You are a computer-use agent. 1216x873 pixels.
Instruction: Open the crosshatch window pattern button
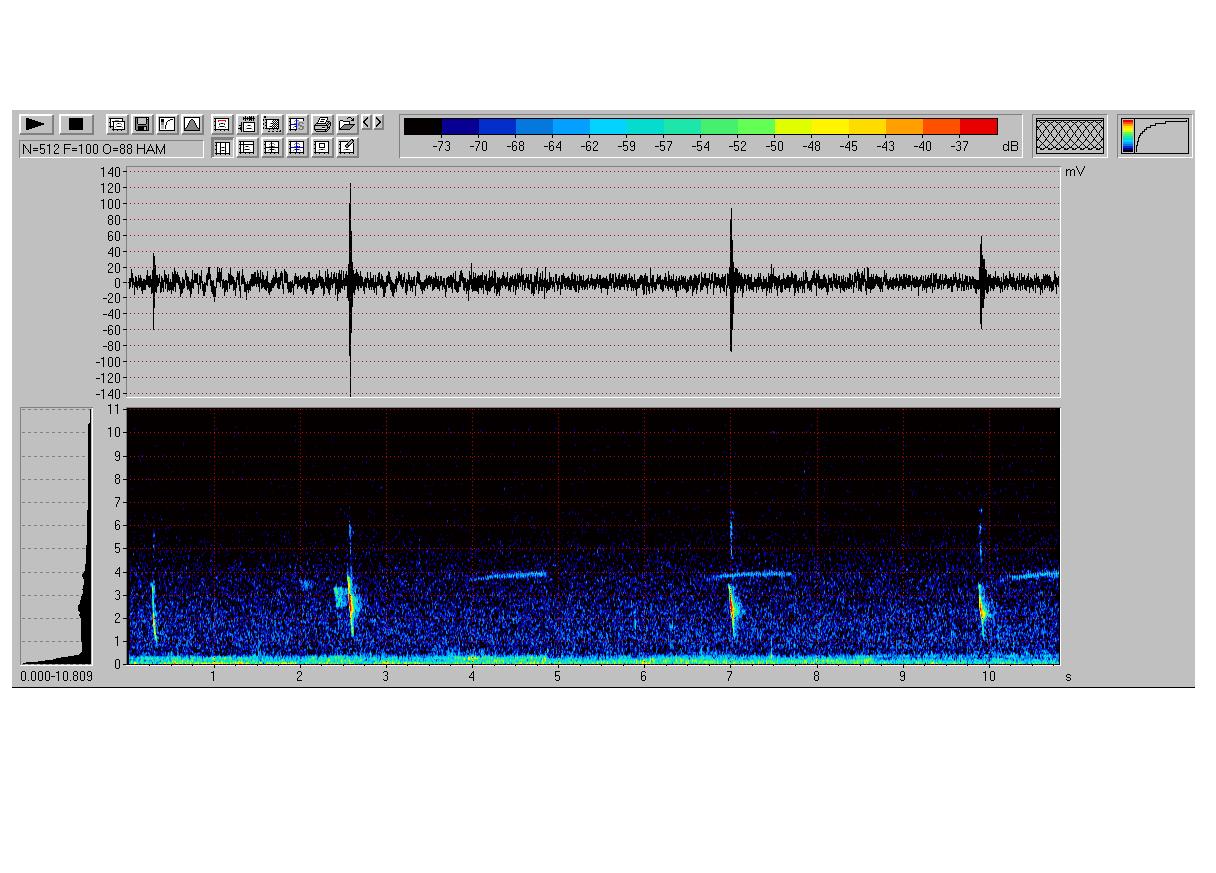[1070, 135]
